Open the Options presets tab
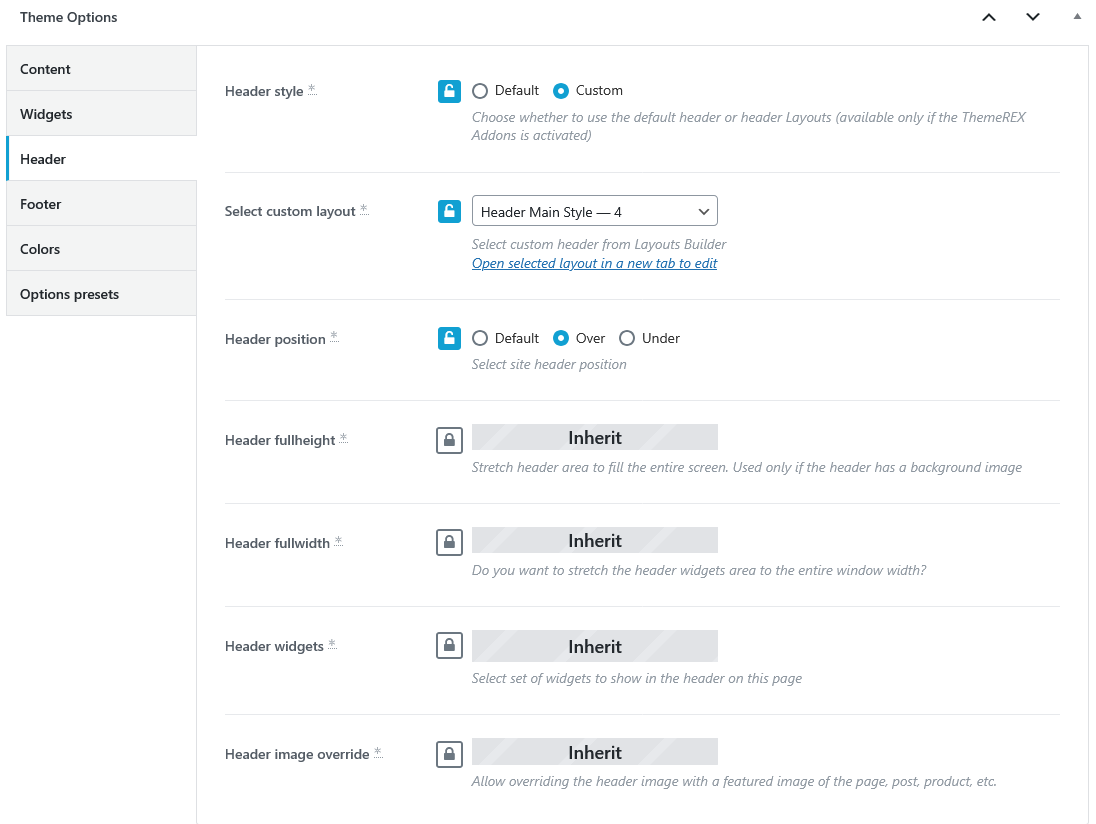Screen dimensions: 1096x824 pyautogui.click(x=101, y=294)
